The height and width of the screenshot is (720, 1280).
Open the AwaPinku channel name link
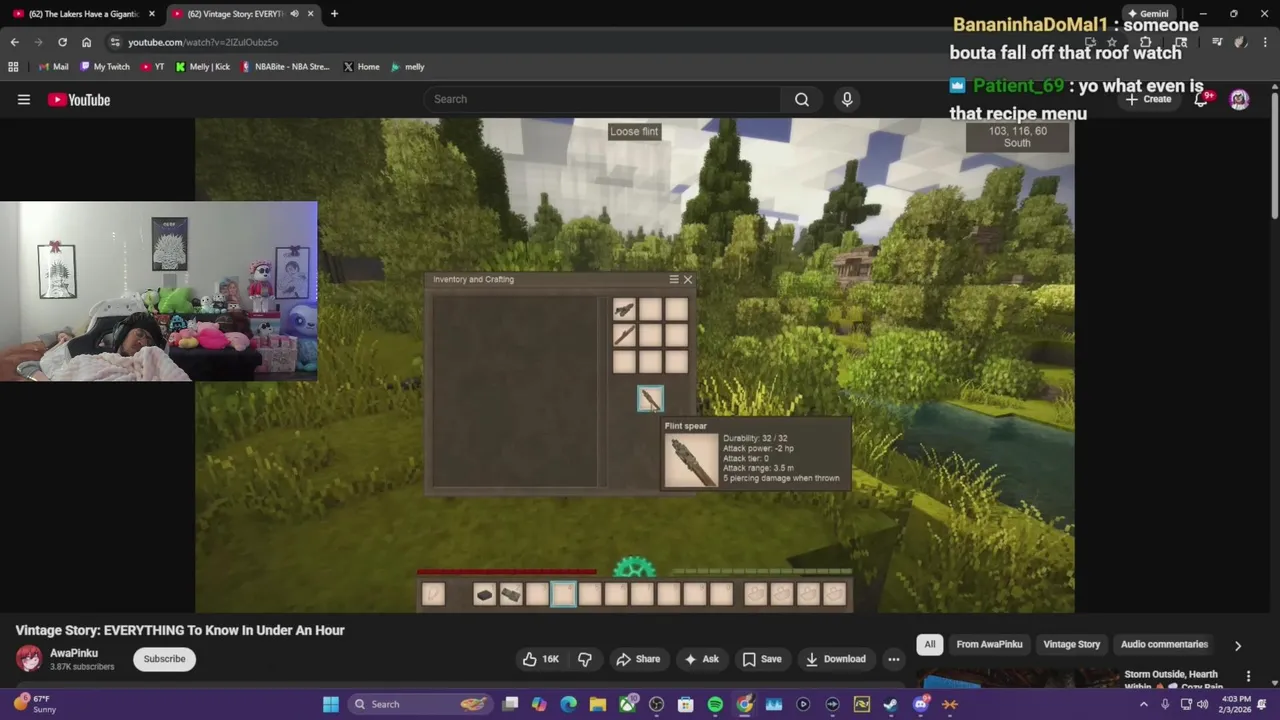[74, 653]
